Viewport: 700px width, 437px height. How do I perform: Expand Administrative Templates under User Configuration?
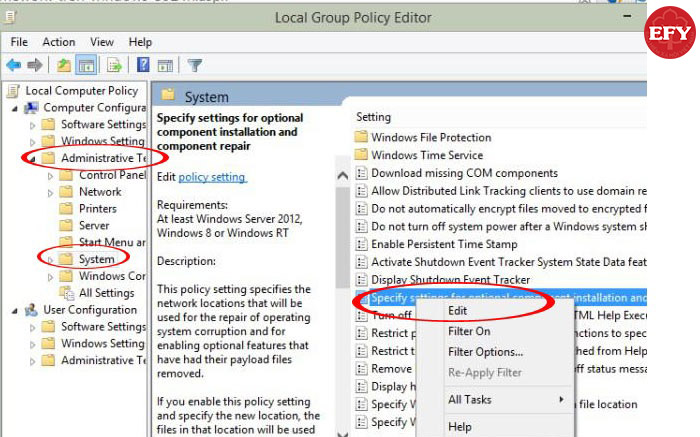click(32, 361)
